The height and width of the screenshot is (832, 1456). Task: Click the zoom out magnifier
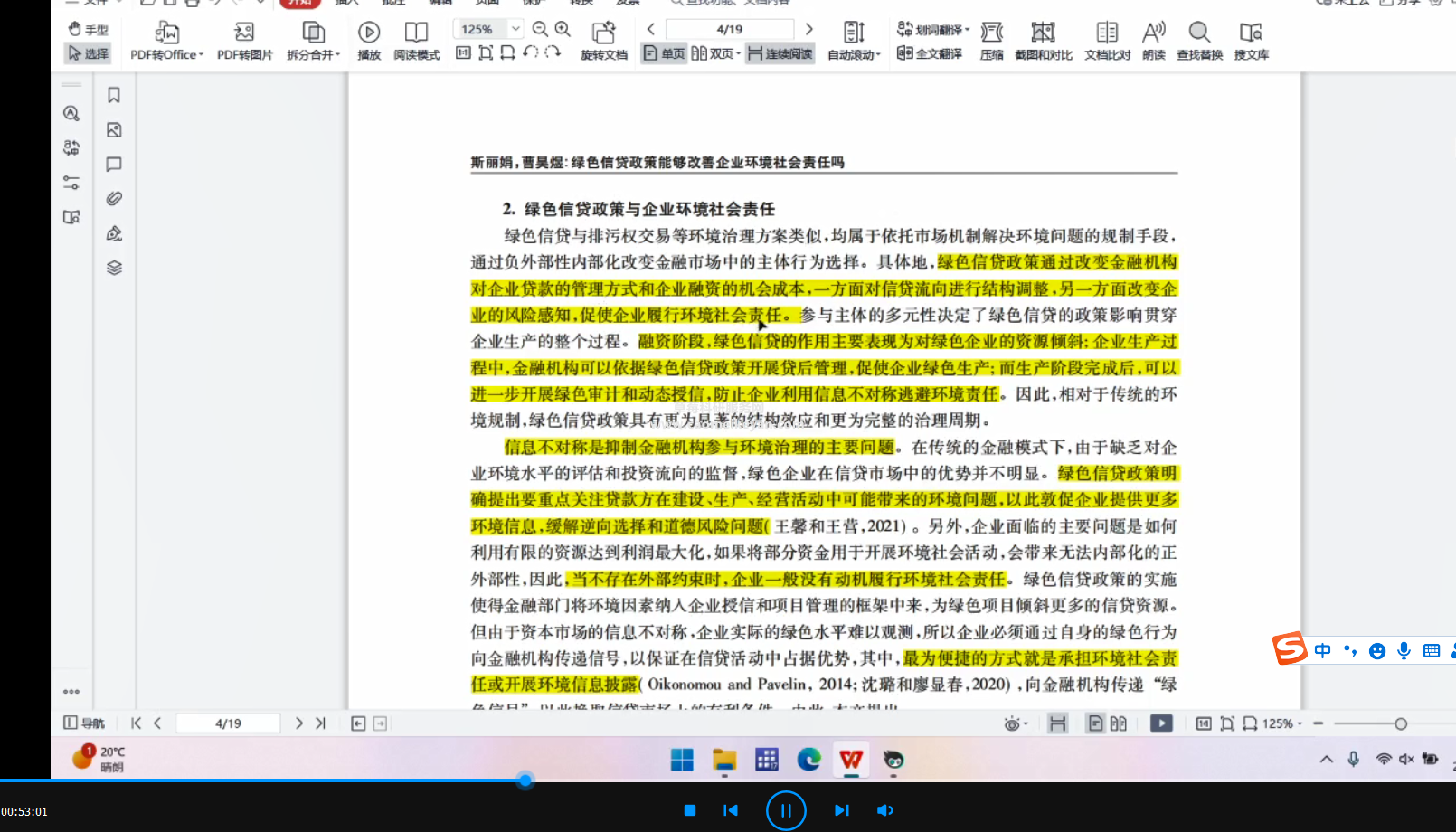point(540,29)
